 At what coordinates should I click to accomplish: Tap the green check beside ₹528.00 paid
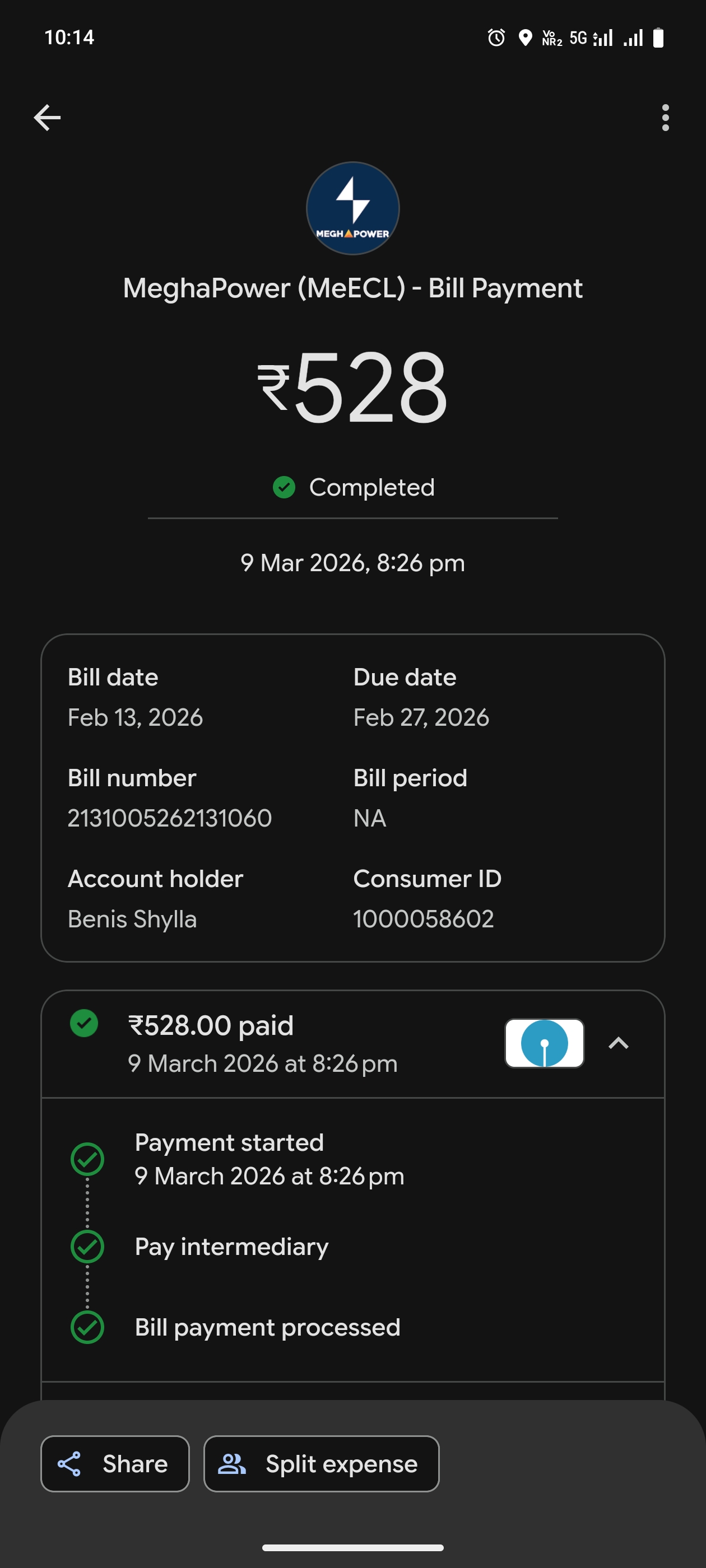point(84,1023)
